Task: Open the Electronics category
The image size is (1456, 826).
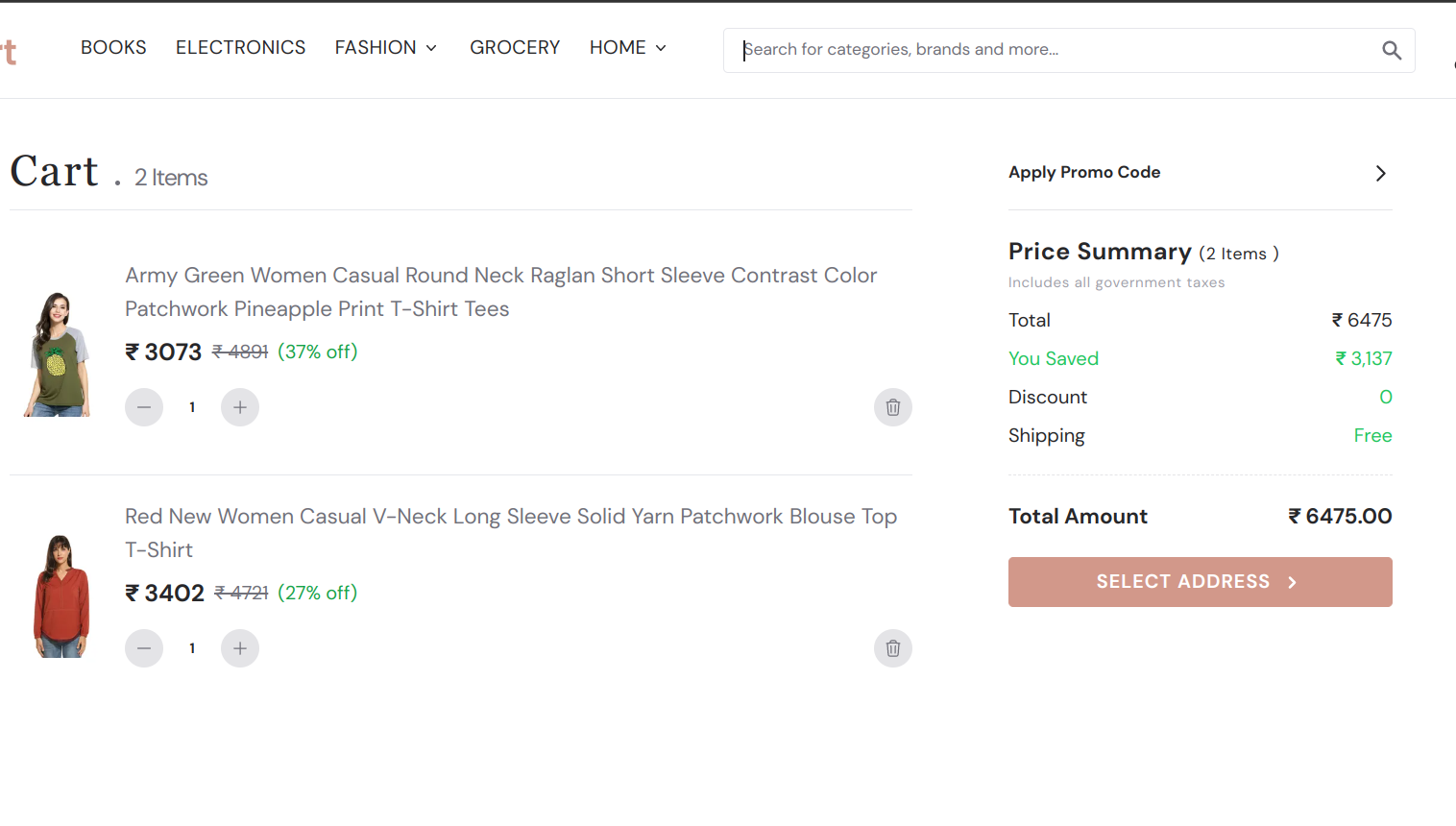Action: click(x=240, y=47)
